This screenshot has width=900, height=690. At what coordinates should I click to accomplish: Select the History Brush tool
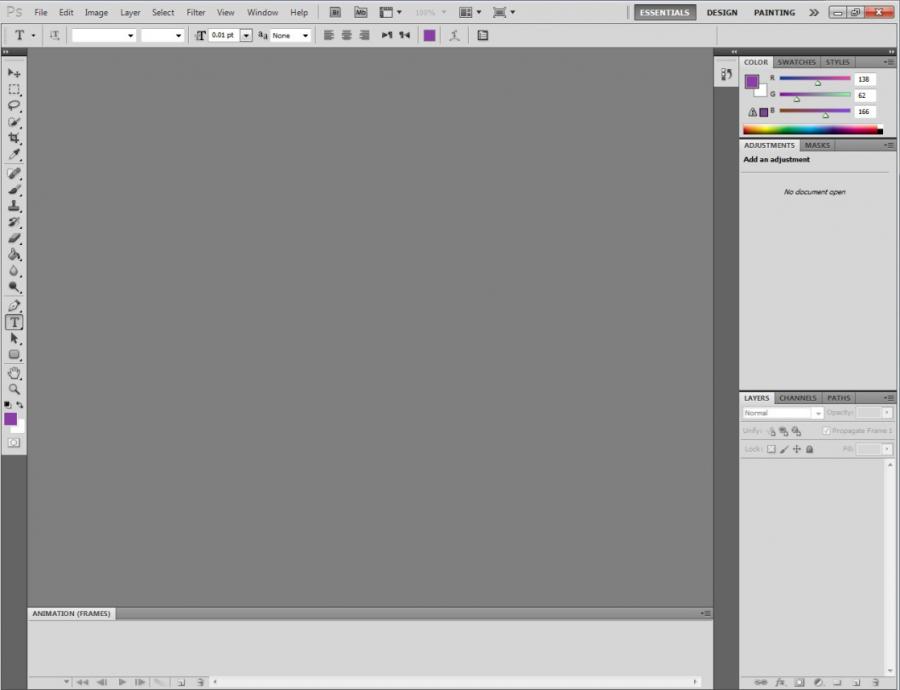[14, 222]
